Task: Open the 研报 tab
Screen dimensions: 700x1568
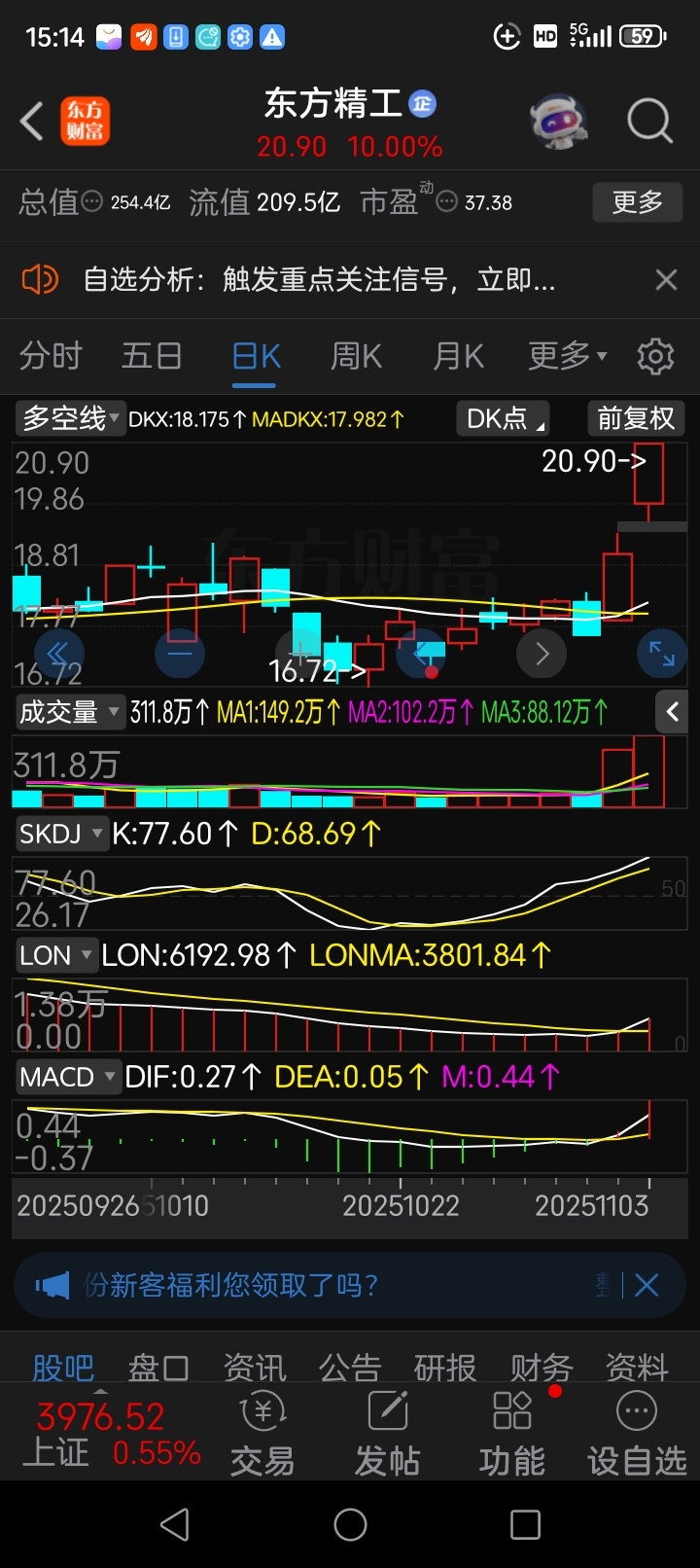Action: click(445, 1368)
